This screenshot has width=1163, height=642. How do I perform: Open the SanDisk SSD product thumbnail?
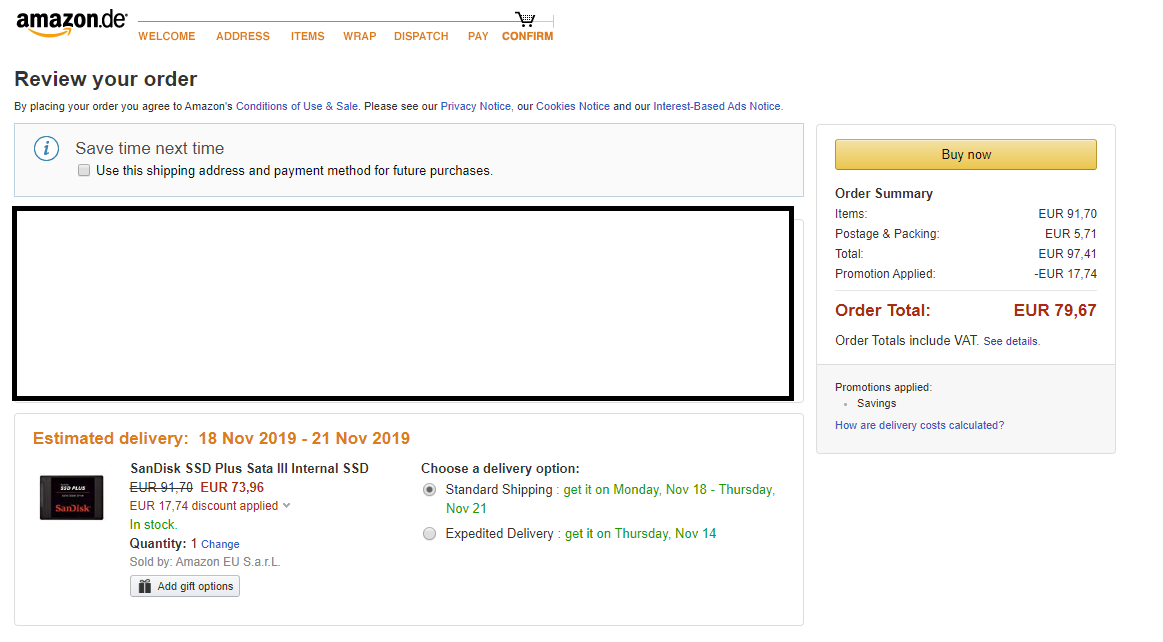click(71, 497)
